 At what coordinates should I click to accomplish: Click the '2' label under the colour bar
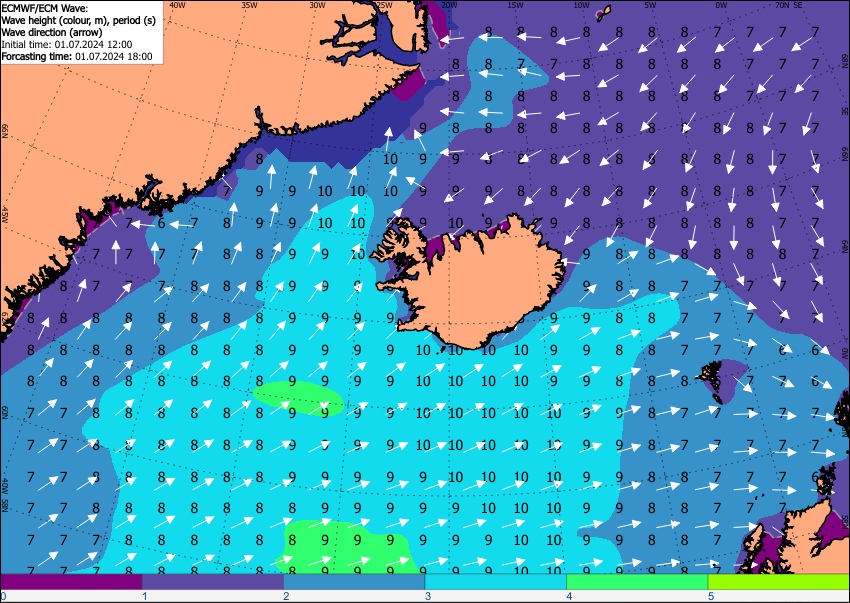286,596
